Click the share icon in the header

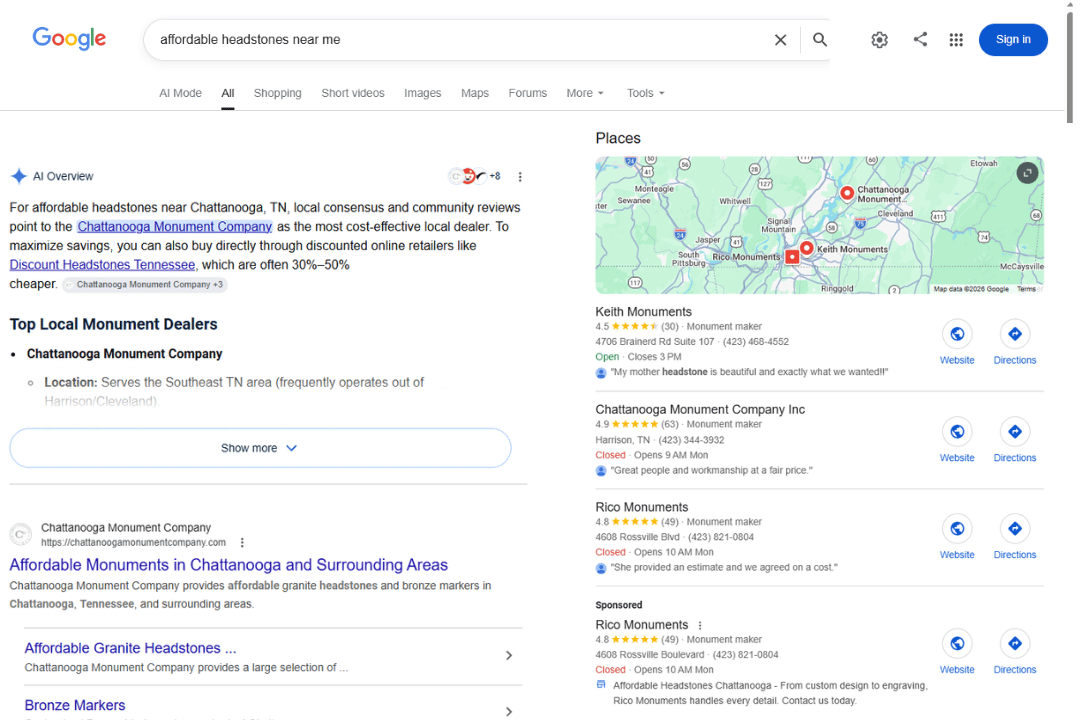point(920,39)
